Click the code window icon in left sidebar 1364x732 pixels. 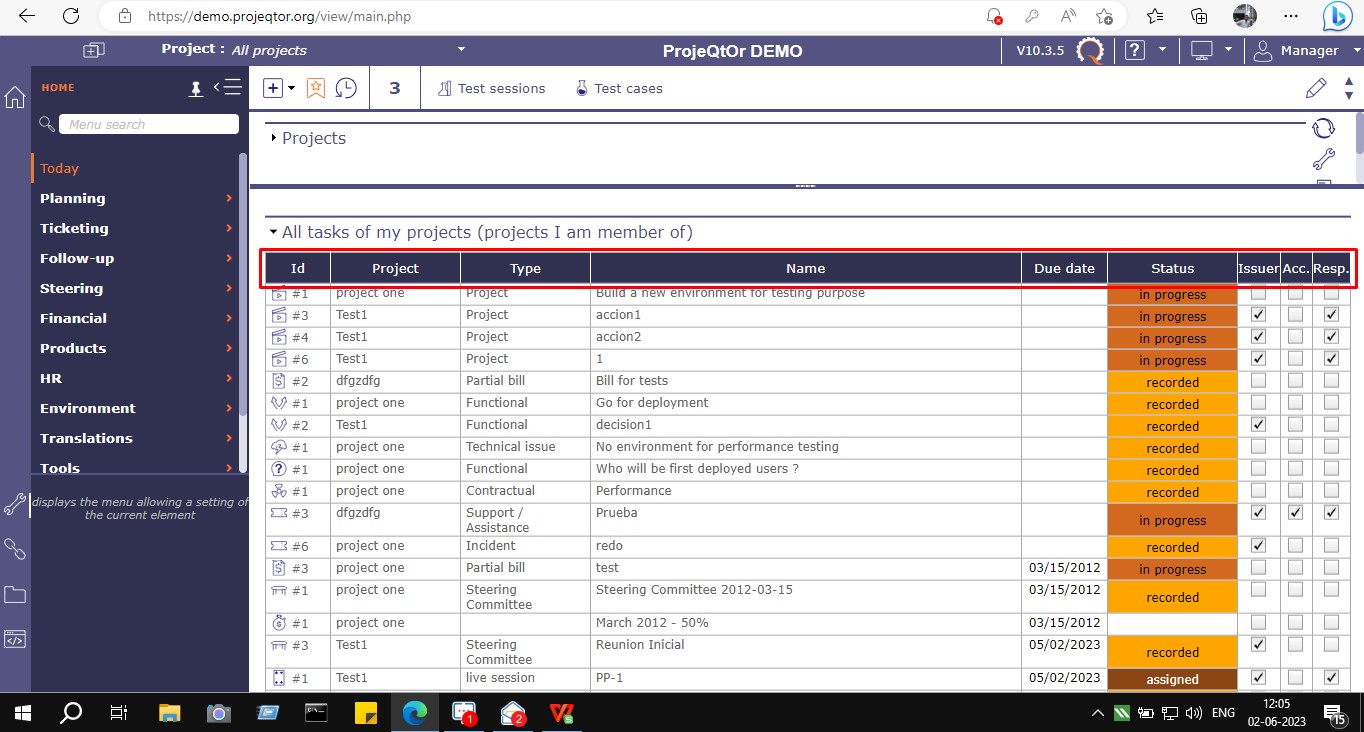(x=15, y=640)
